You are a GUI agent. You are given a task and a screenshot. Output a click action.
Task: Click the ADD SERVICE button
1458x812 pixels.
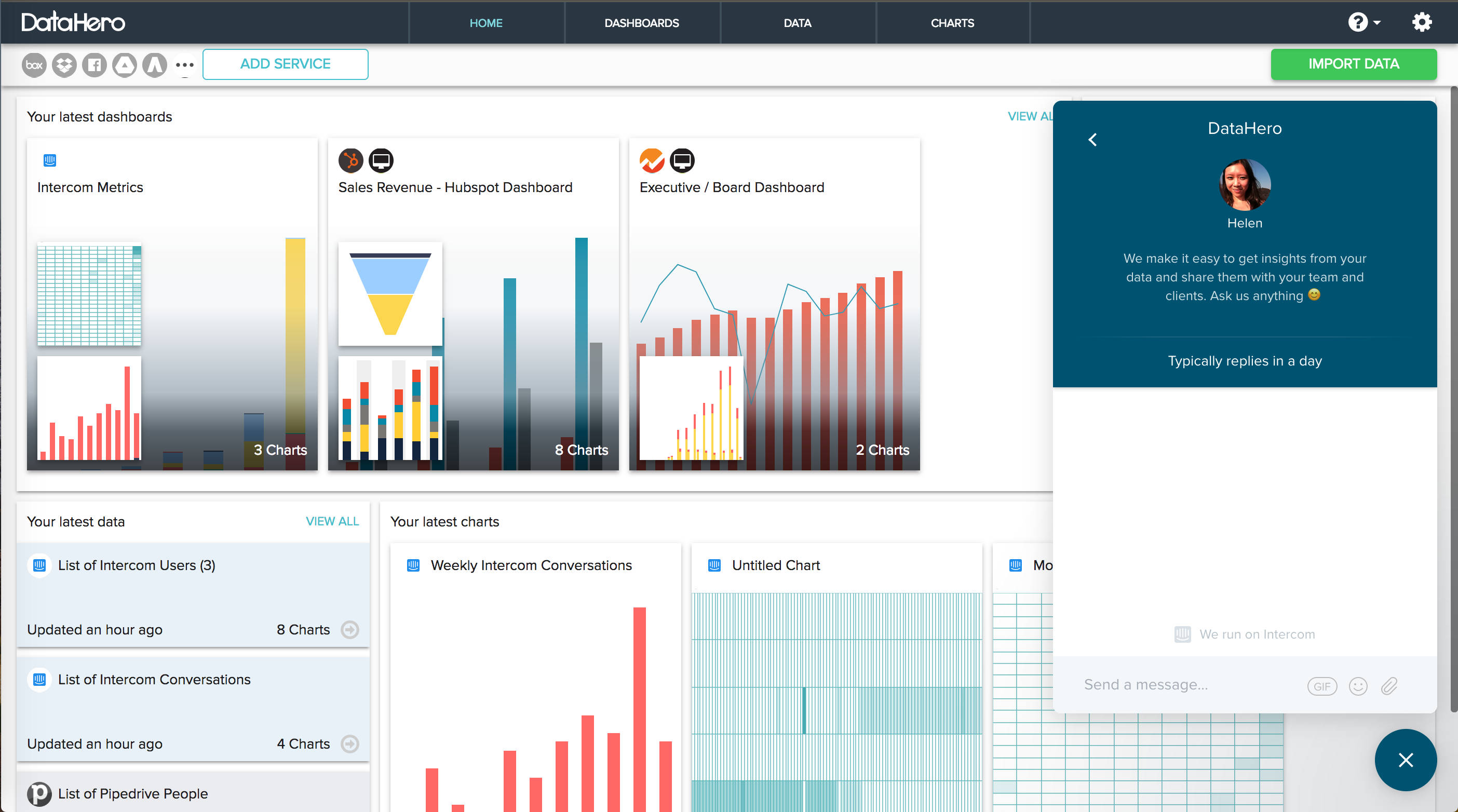coord(285,64)
